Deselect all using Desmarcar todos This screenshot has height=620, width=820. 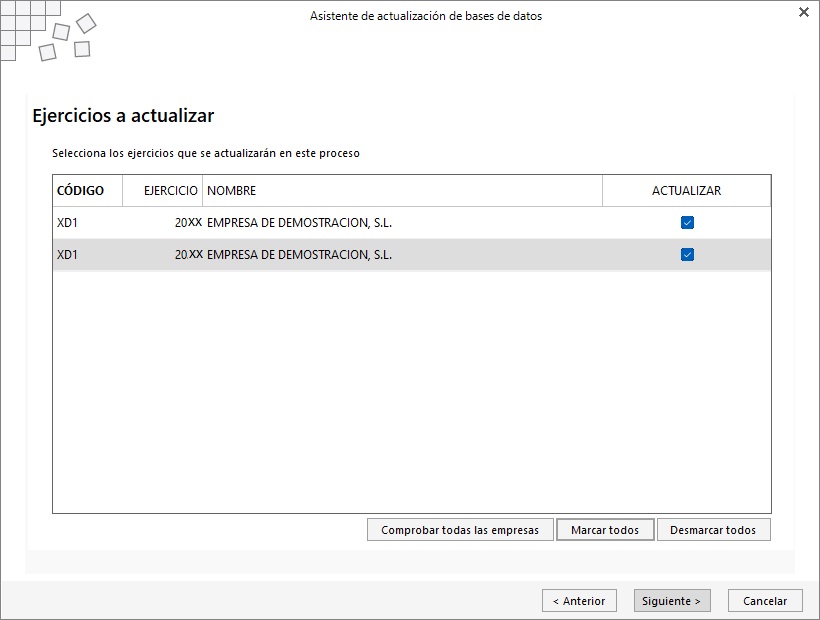click(x=713, y=530)
